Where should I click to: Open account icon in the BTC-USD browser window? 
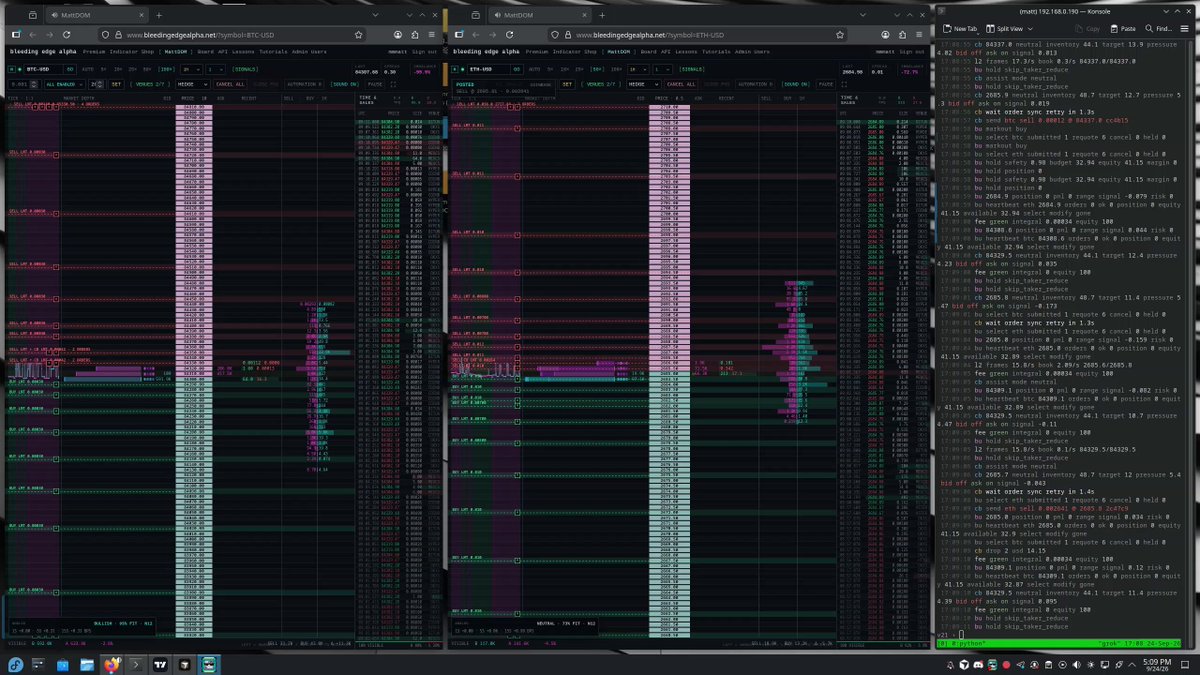398,34
